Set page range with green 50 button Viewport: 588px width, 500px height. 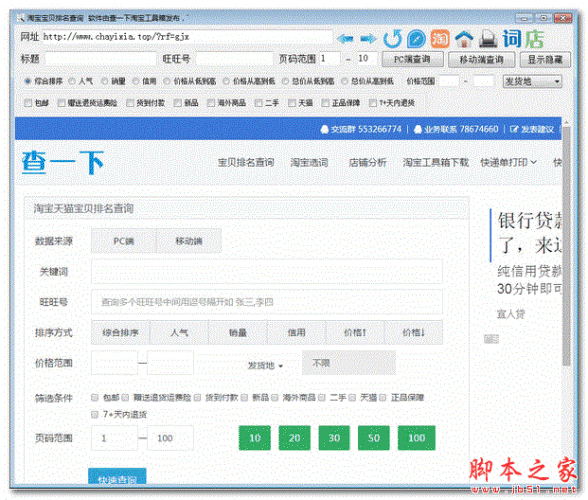tap(374, 438)
